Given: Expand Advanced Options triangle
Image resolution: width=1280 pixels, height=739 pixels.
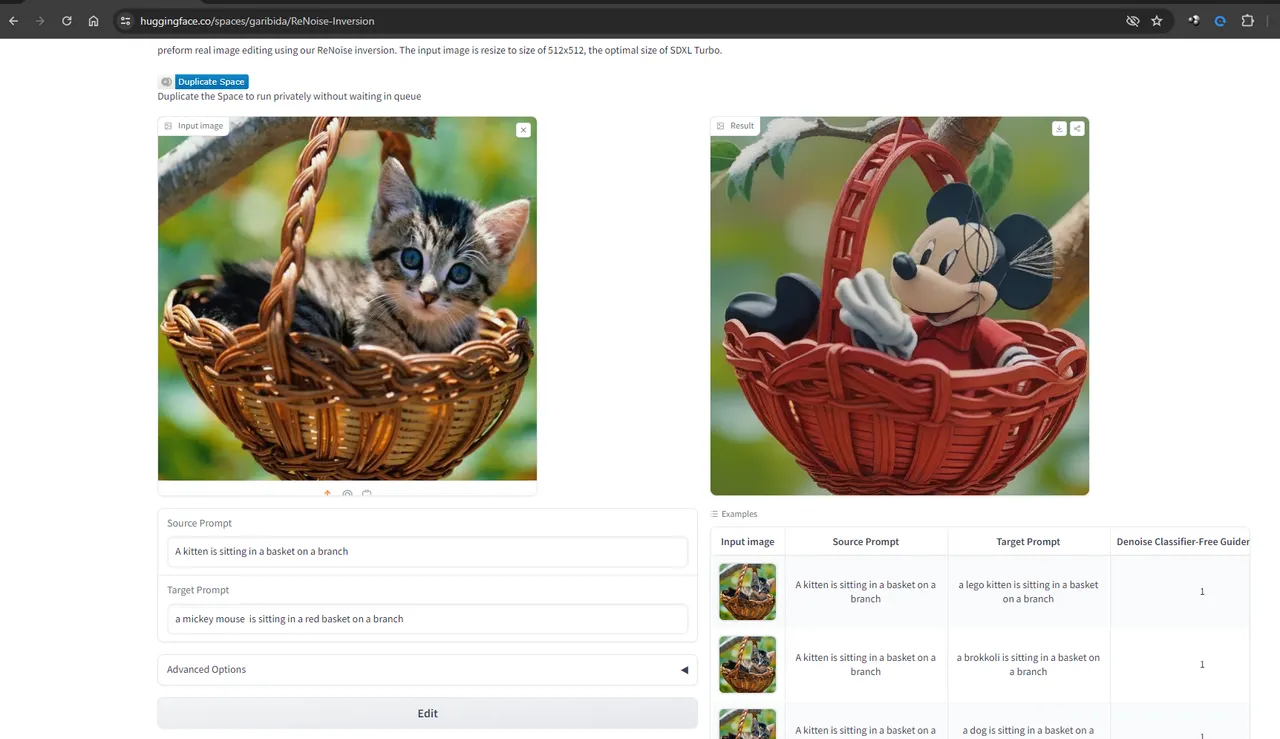Looking at the screenshot, I should click(x=684, y=670).
